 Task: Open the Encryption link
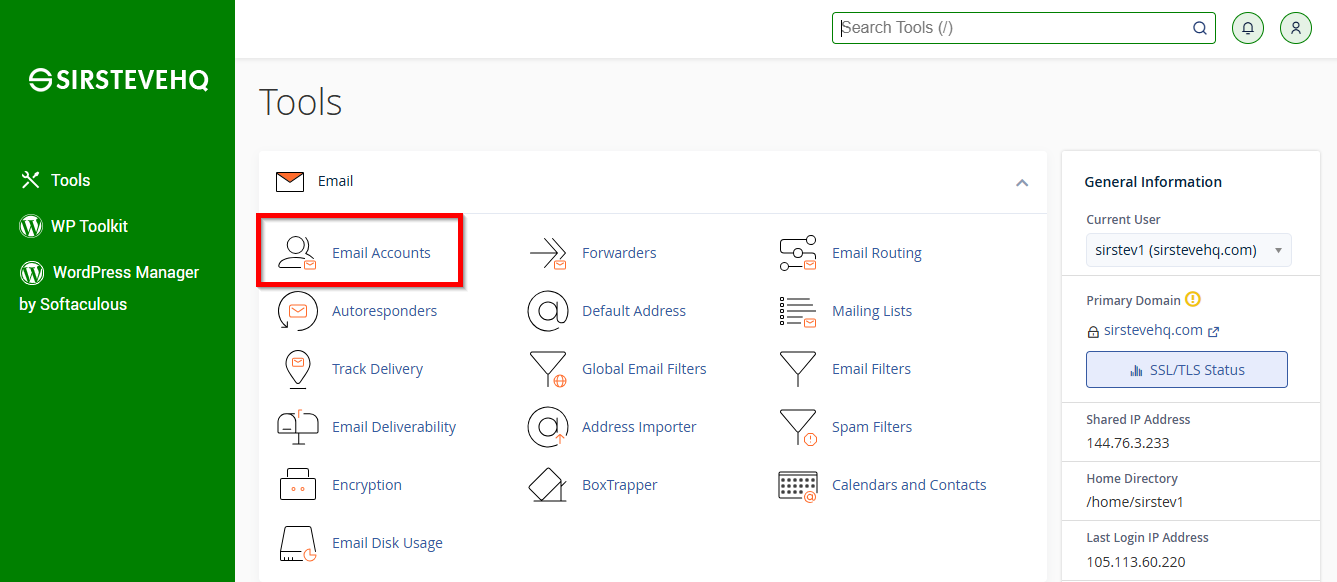click(x=367, y=485)
